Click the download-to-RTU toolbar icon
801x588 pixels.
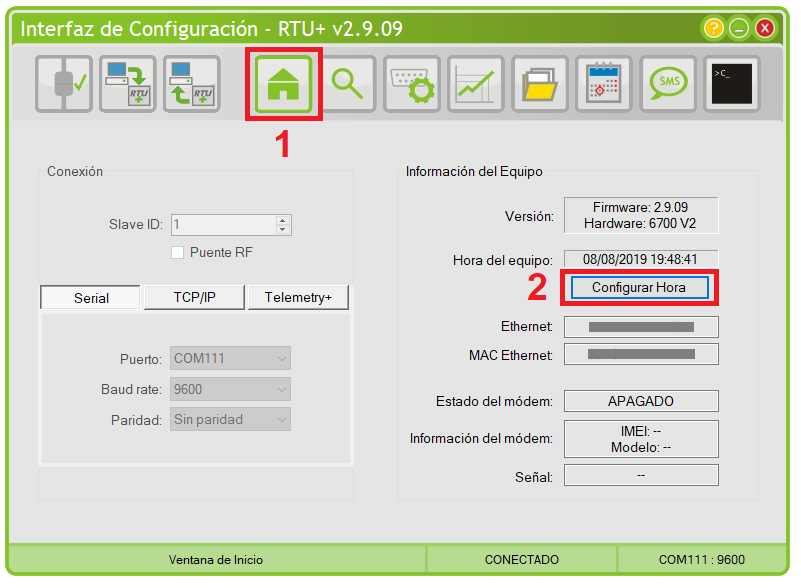tap(128, 84)
